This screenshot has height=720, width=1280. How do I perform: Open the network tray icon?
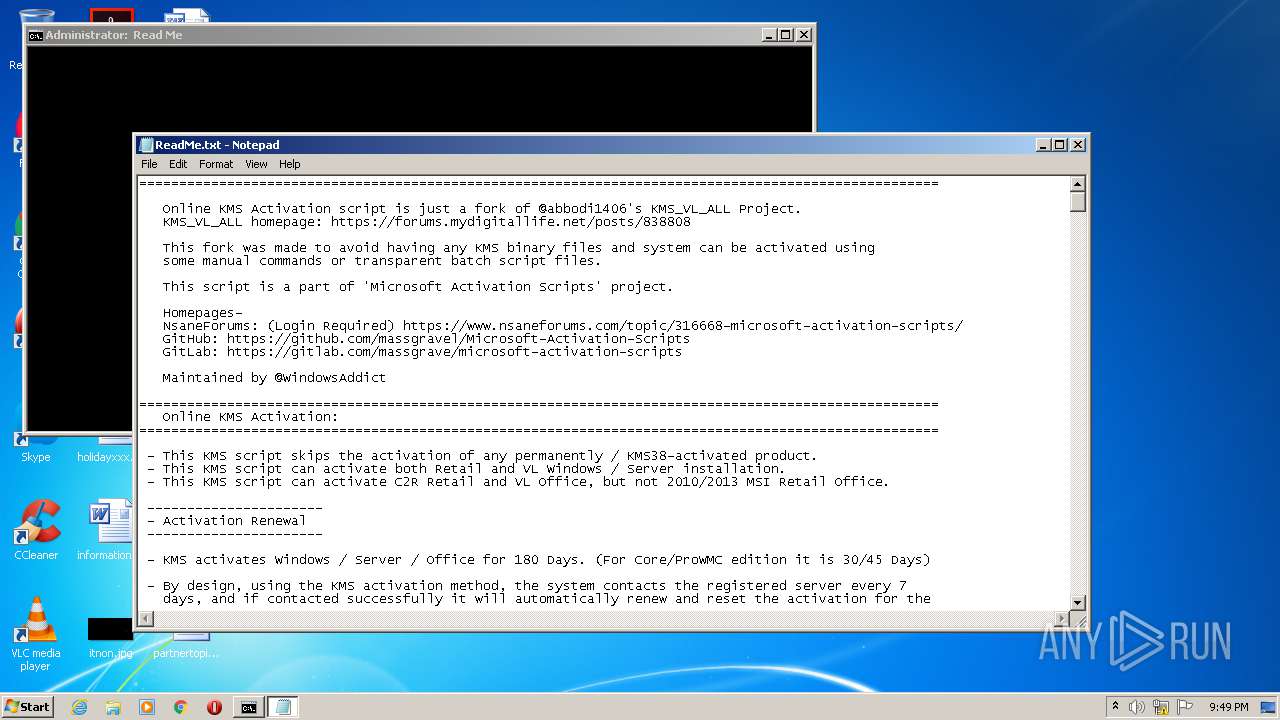(1161, 707)
